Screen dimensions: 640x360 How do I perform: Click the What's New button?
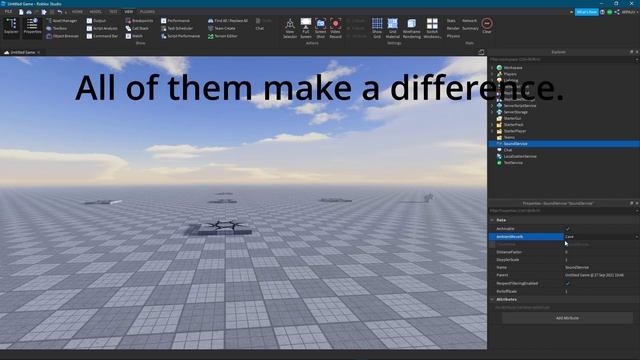coord(587,12)
